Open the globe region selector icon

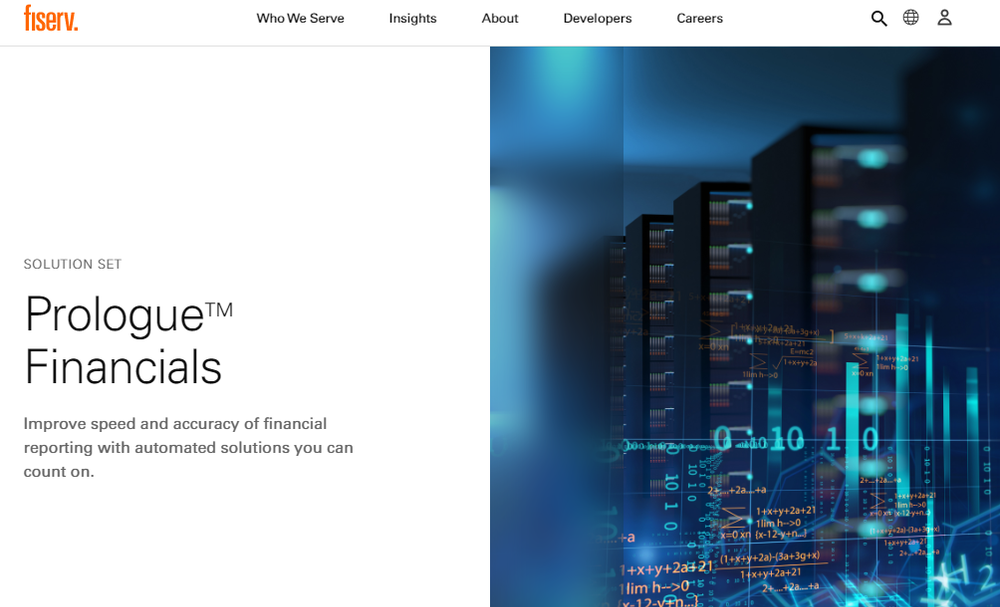911,18
